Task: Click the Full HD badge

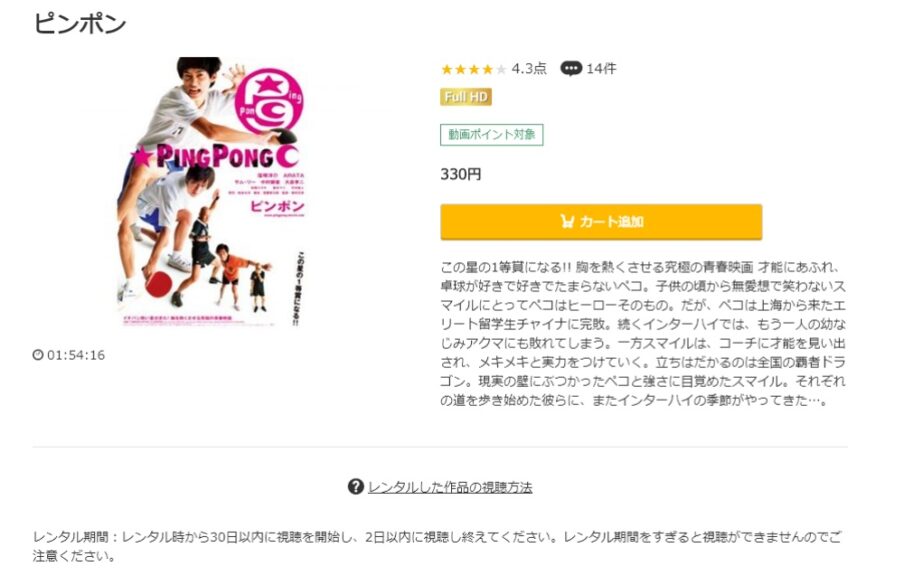Action: click(x=466, y=97)
